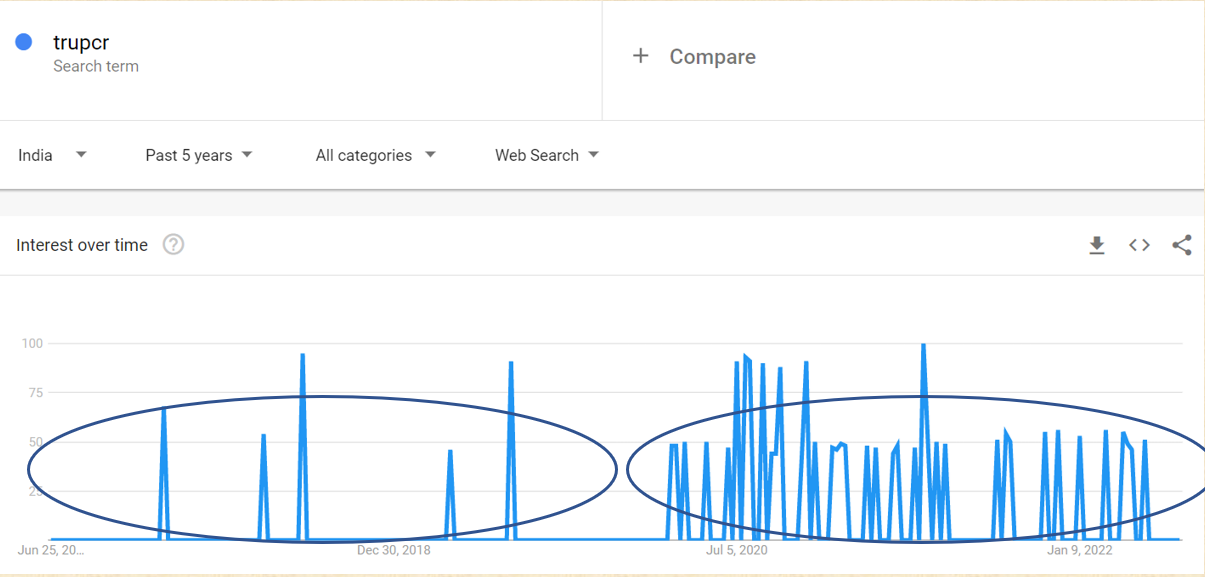The height and width of the screenshot is (577, 1205).
Task: Open the India region dropdown
Action: click(x=52, y=155)
